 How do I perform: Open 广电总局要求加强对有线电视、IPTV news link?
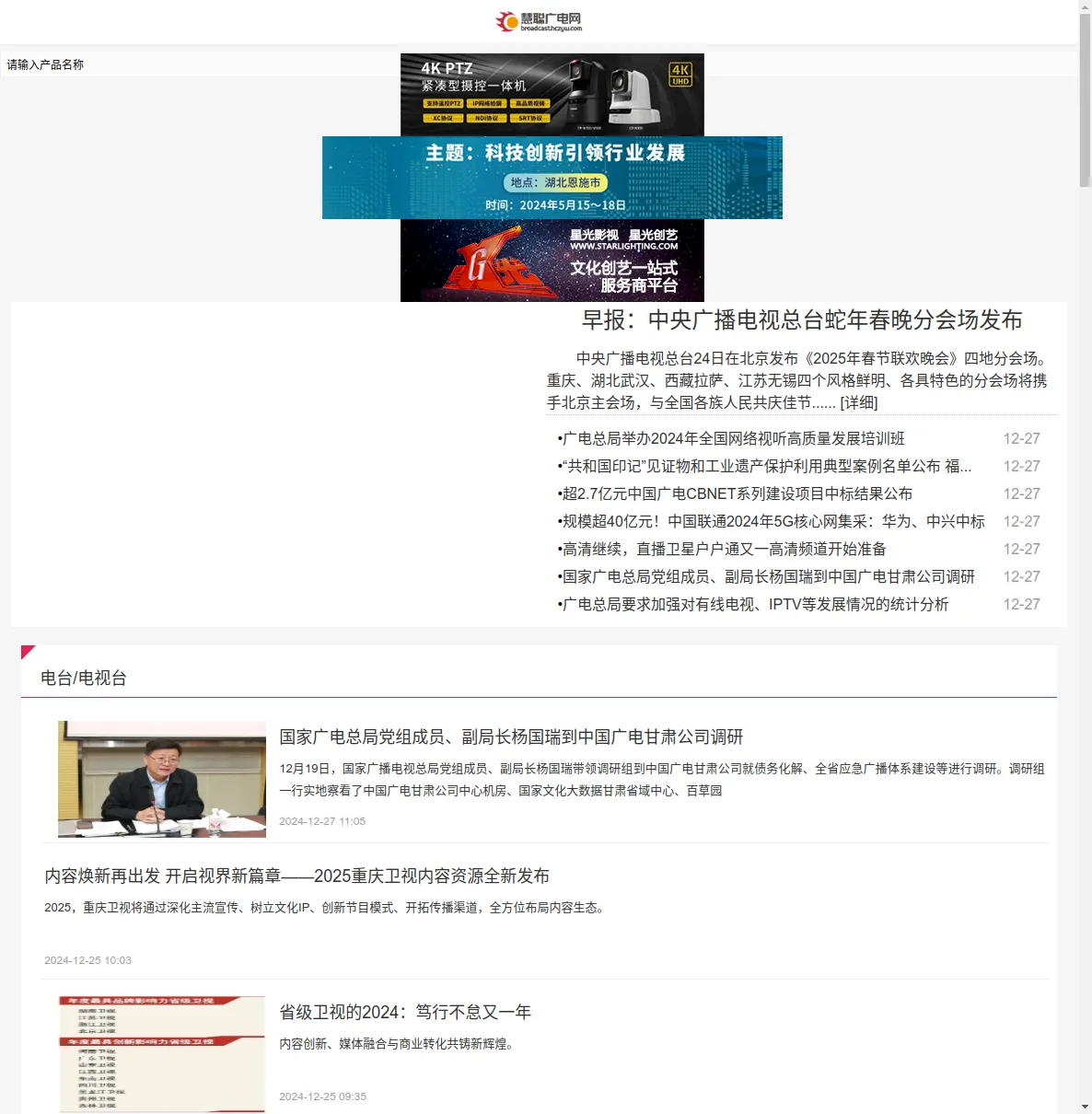click(x=755, y=604)
